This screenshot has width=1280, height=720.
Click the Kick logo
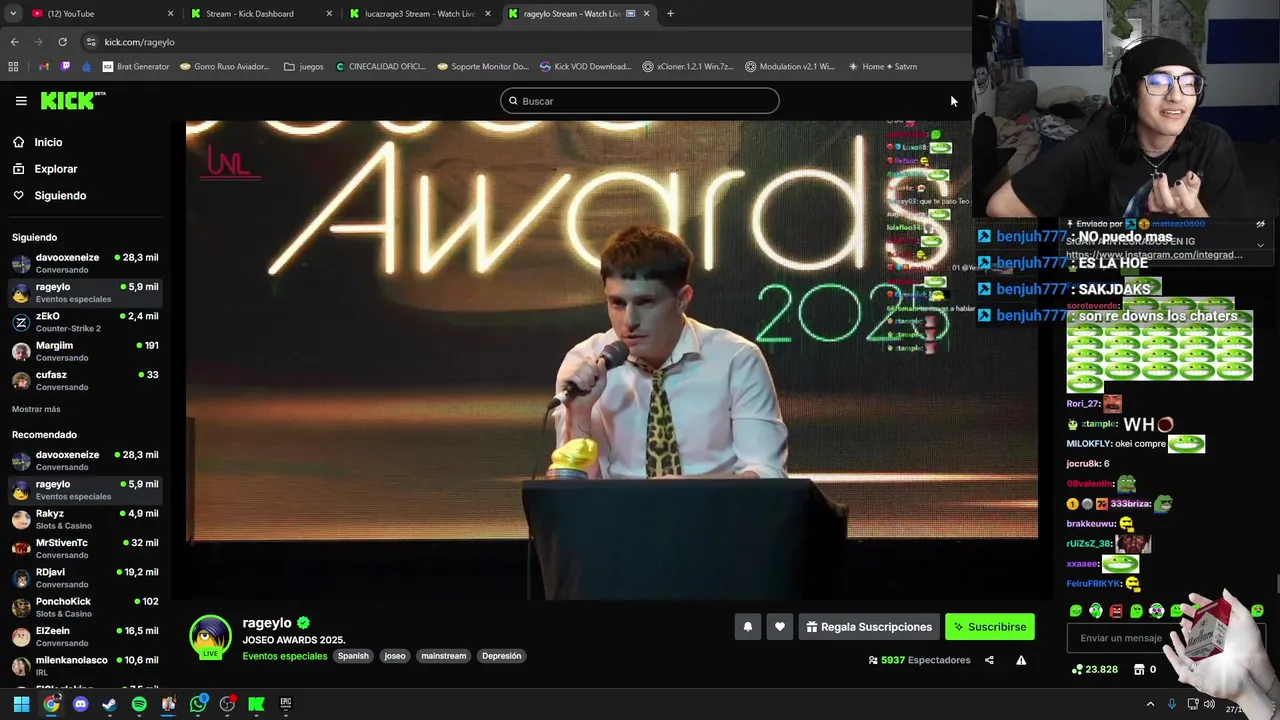pyautogui.click(x=72, y=100)
